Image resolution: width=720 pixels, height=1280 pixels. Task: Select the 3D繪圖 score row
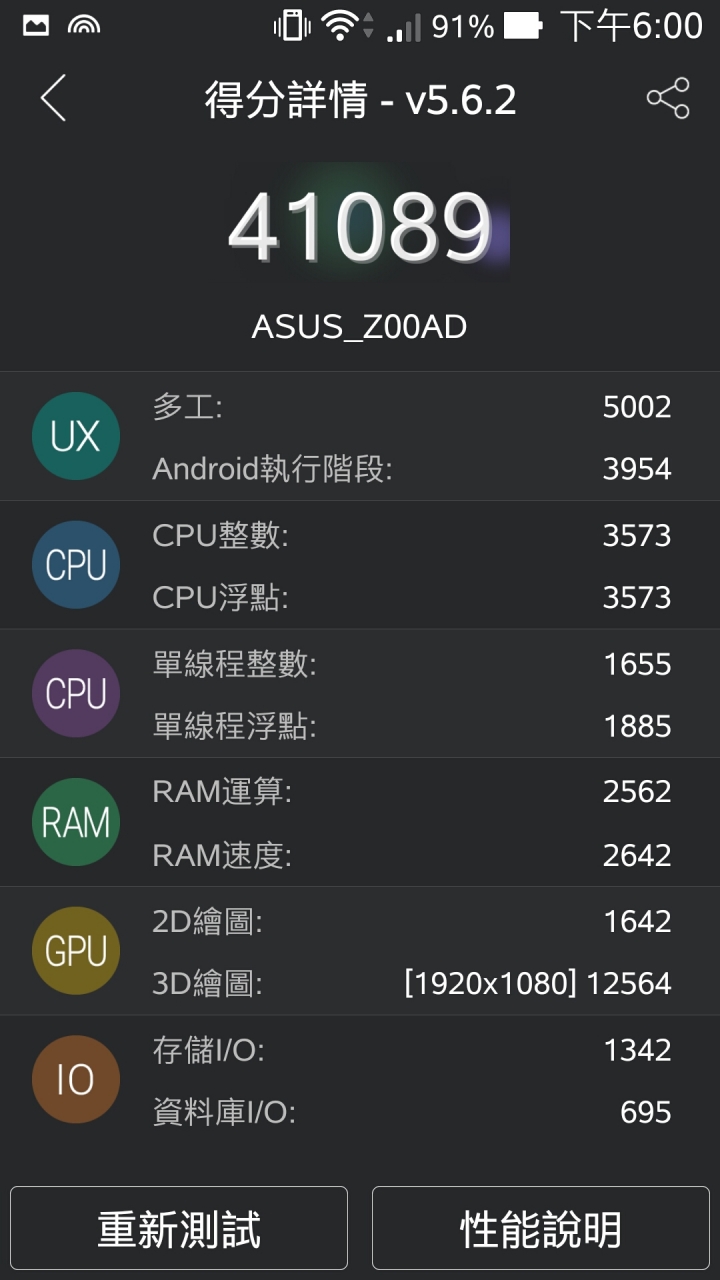(412, 983)
